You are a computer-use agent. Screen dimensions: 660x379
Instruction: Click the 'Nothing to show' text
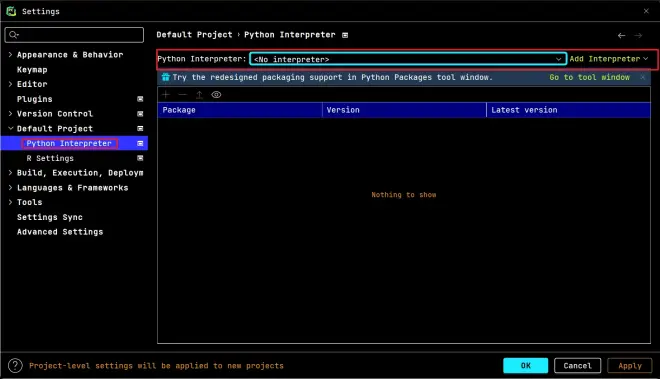(x=404, y=195)
